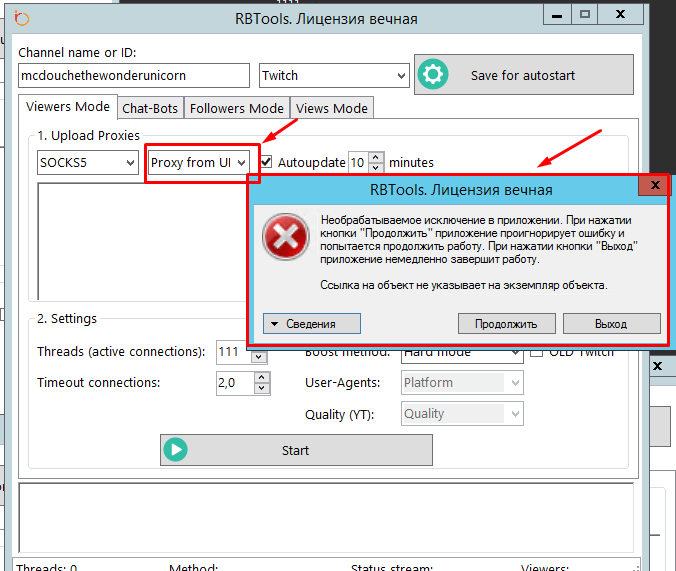Enable the Autoupdate checkbox
676x571 pixels.
(x=267, y=162)
